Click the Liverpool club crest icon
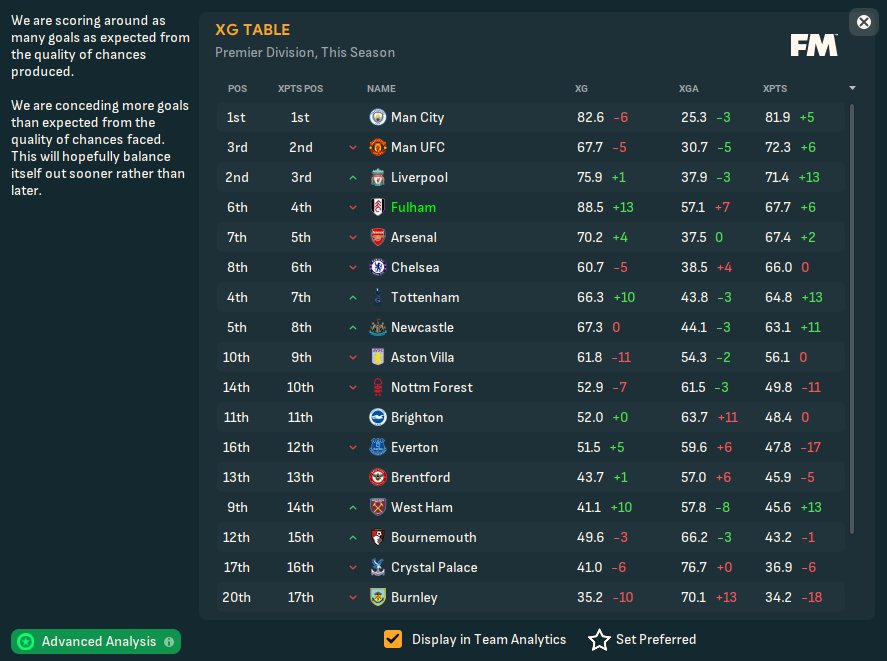 tap(378, 177)
